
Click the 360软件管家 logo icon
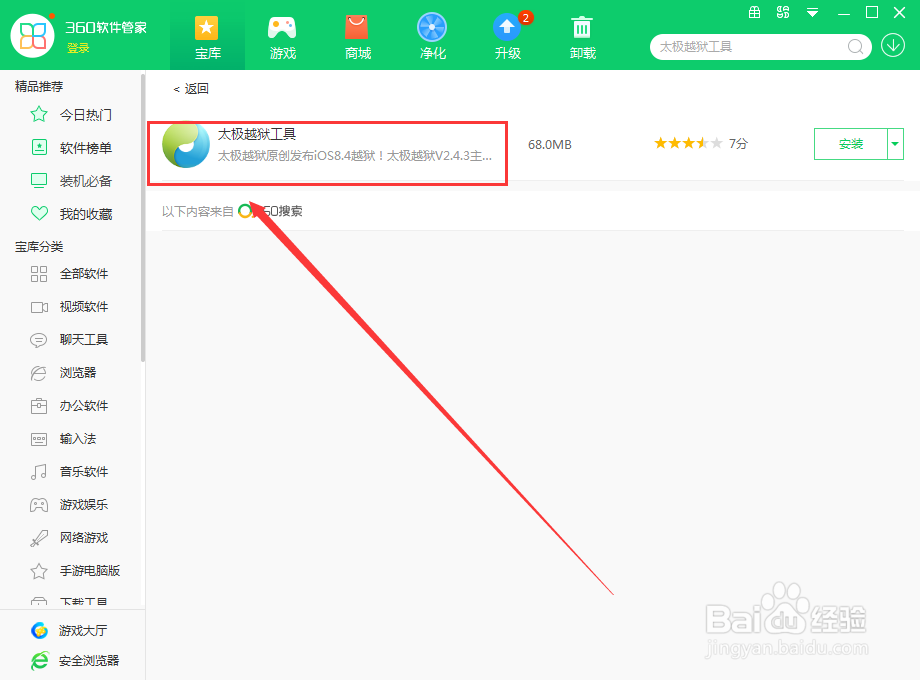coord(32,35)
